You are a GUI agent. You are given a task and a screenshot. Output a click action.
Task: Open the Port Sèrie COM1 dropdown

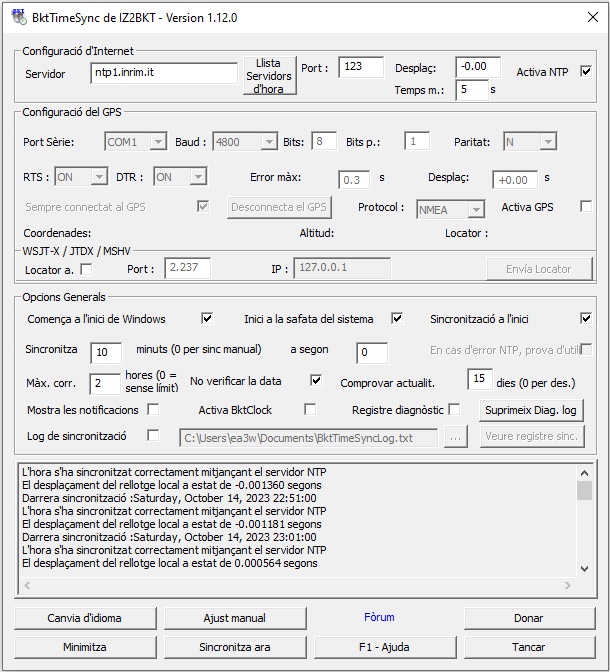coord(158,141)
